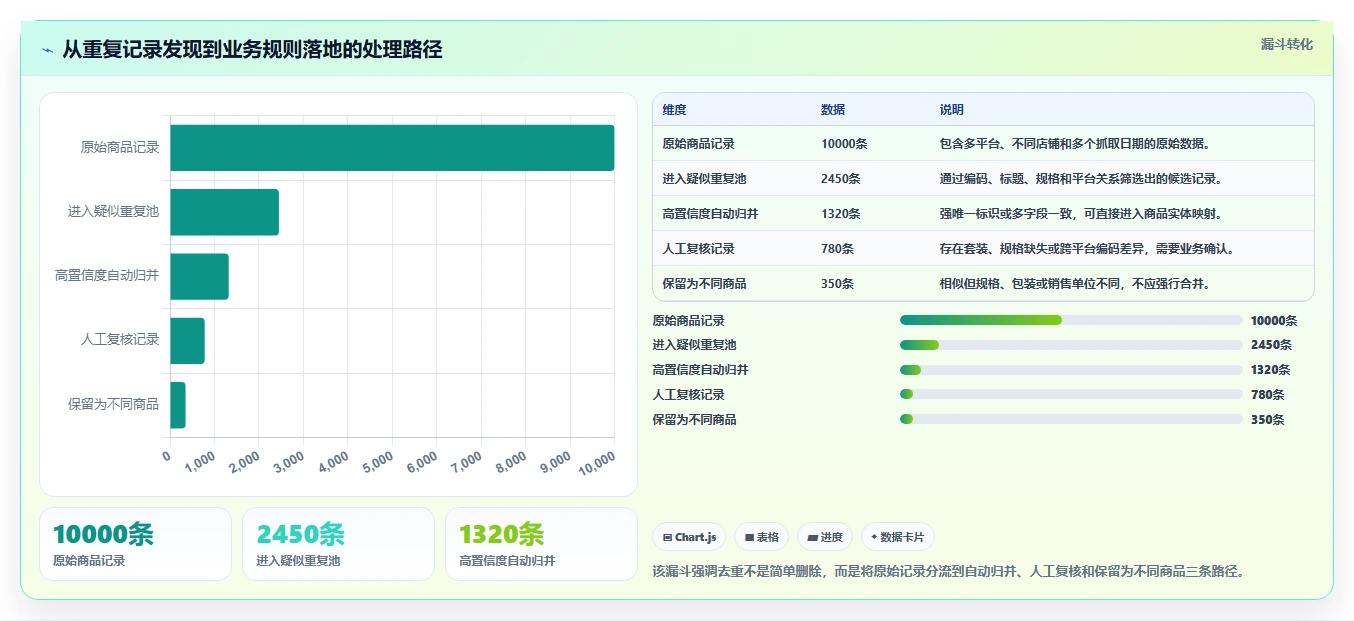
Task: Click the 进入疑似重复池 bar in the chart
Action: tap(224, 212)
